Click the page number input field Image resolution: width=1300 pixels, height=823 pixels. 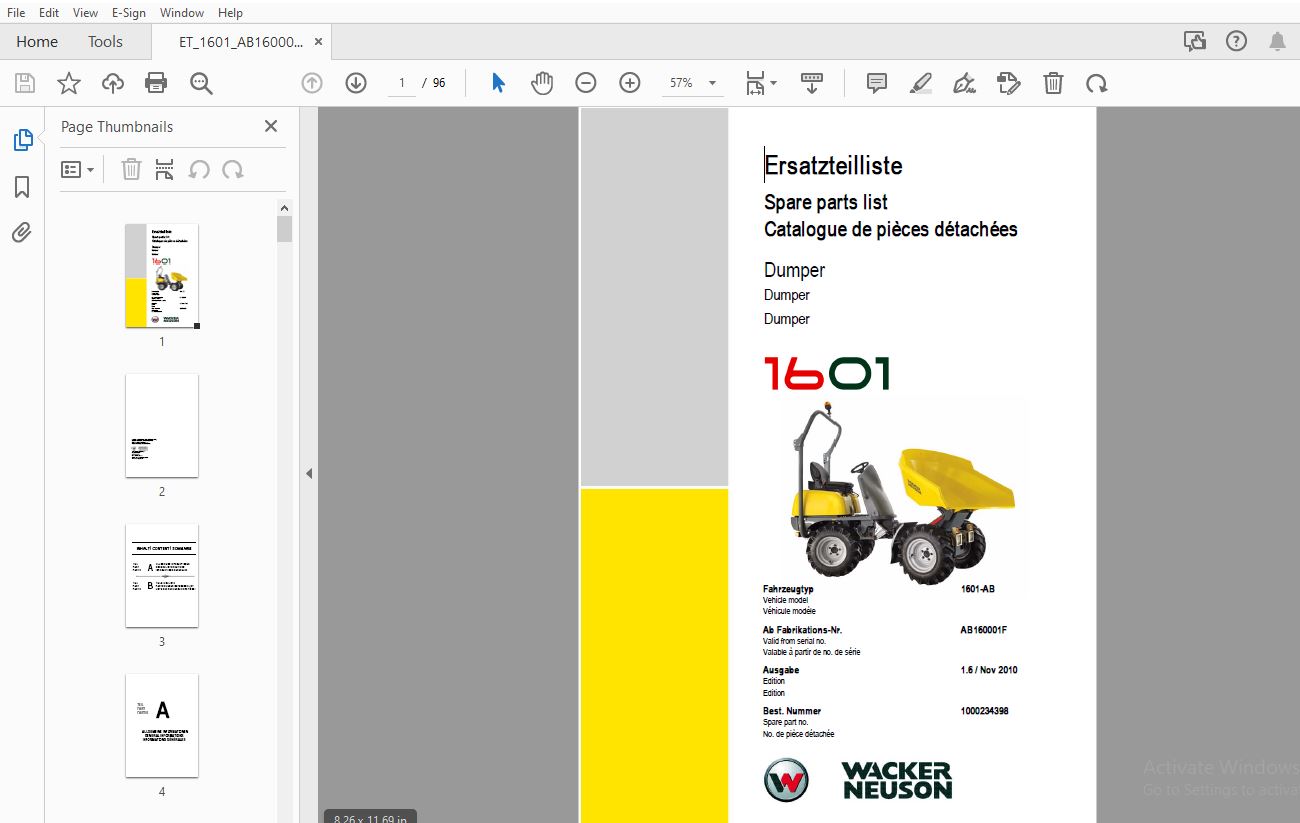[x=402, y=83]
